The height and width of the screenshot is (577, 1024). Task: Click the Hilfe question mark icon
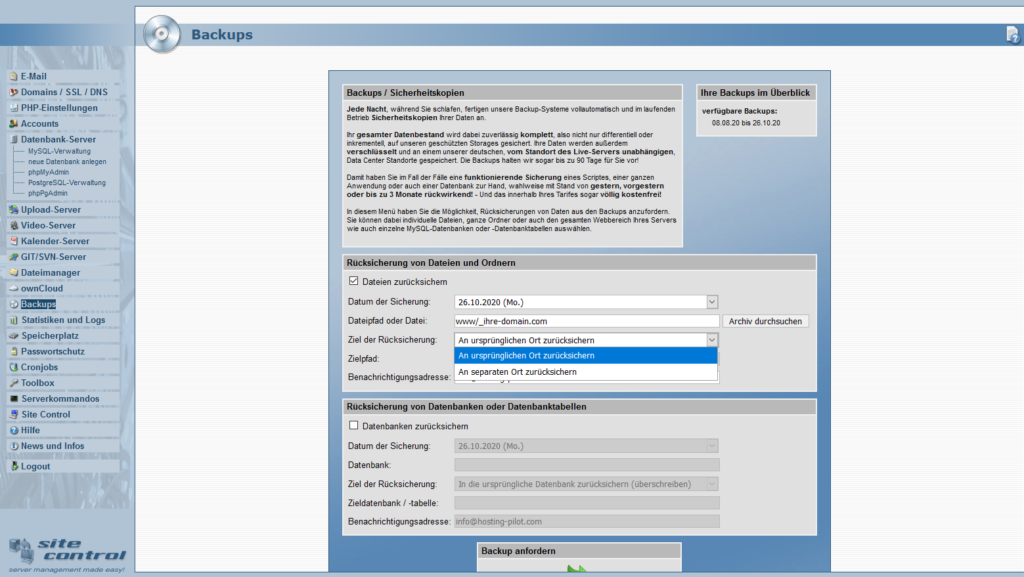coord(13,430)
